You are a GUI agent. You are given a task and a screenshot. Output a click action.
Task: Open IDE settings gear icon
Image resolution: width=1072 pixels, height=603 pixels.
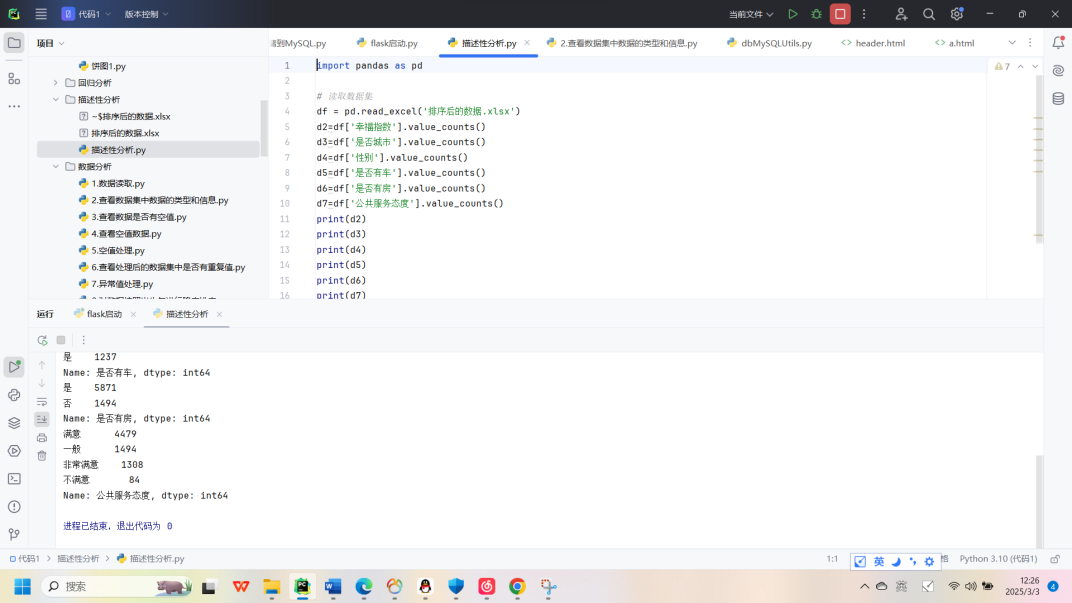(x=956, y=14)
